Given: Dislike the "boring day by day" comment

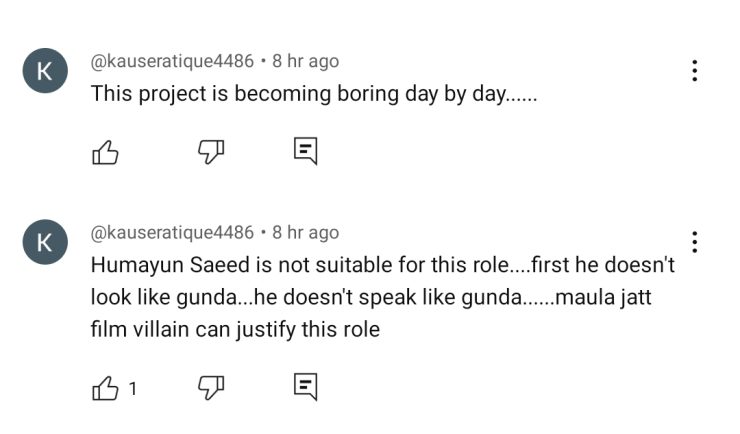Looking at the screenshot, I should coord(210,151).
